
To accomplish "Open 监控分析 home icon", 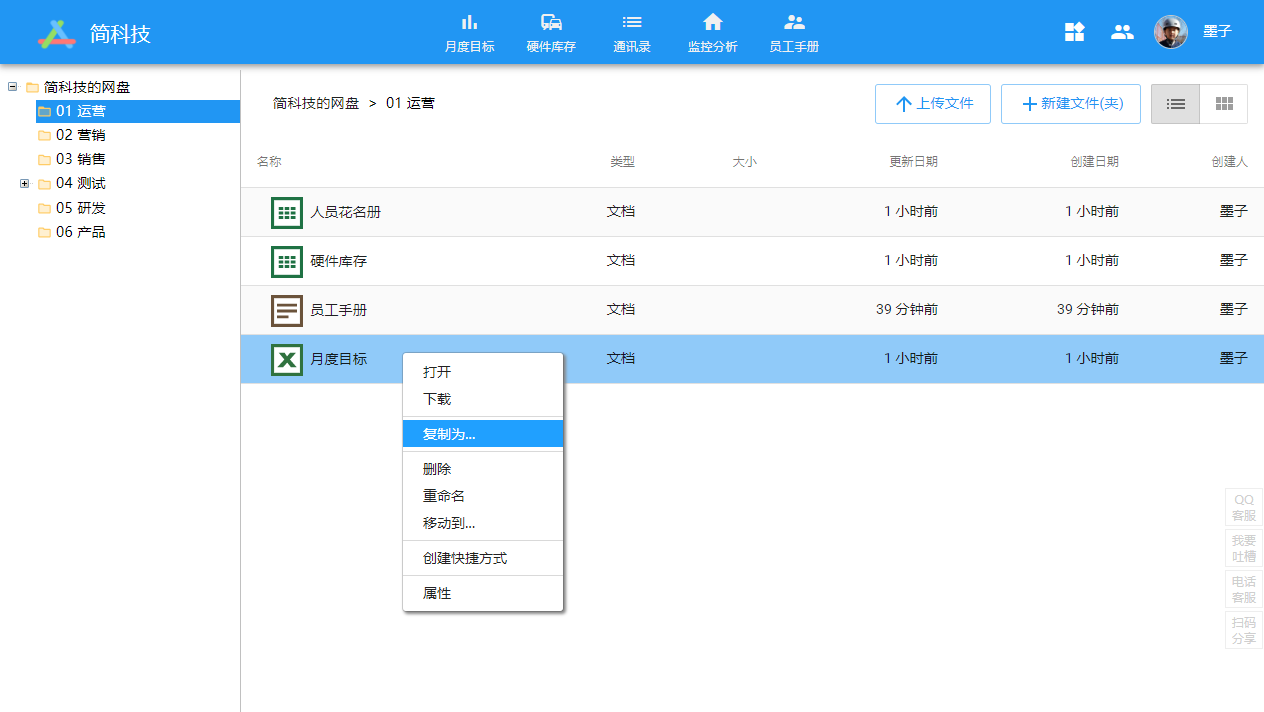I will (x=712, y=23).
